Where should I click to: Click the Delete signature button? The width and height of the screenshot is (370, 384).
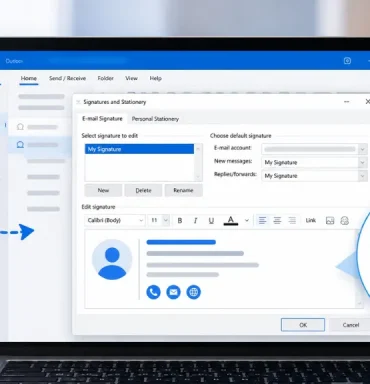tap(143, 190)
